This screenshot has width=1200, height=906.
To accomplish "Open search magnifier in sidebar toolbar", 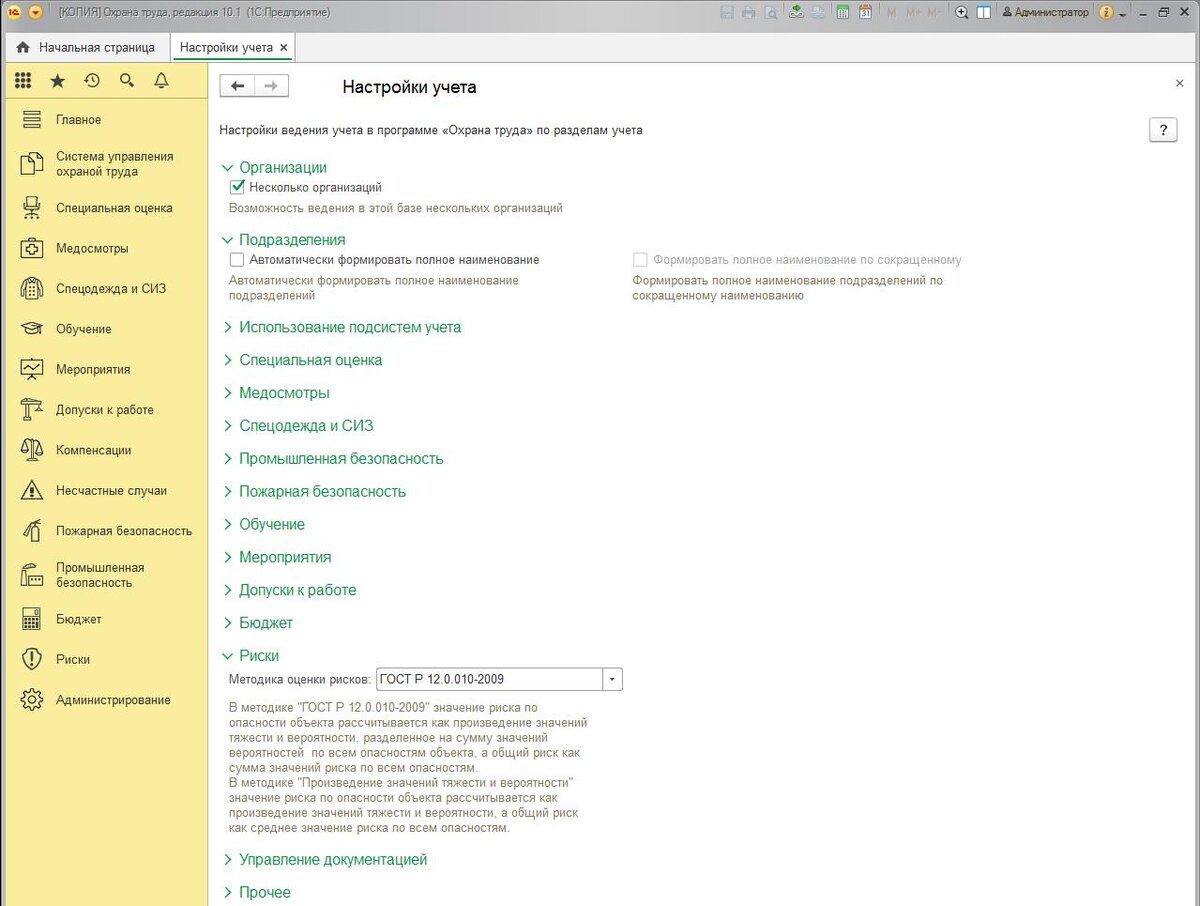I will pyautogui.click(x=127, y=81).
